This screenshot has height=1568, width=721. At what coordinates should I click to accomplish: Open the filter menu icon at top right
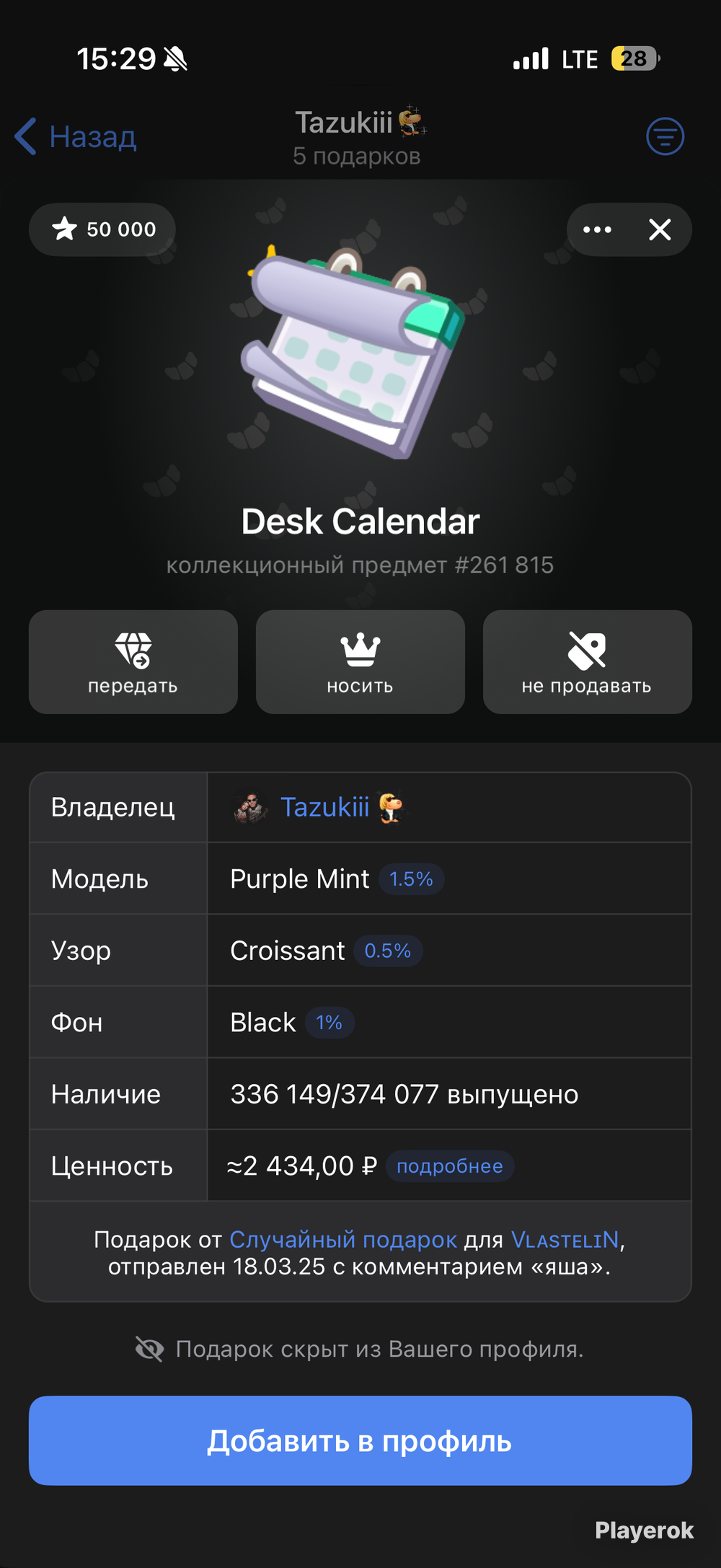(x=665, y=136)
